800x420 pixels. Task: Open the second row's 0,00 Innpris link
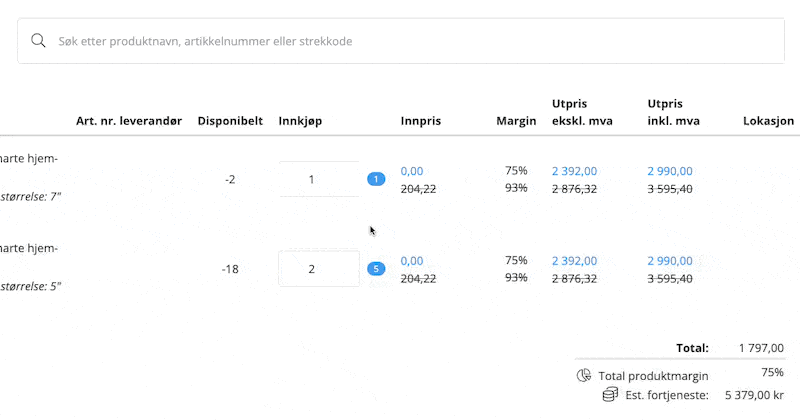coord(412,261)
